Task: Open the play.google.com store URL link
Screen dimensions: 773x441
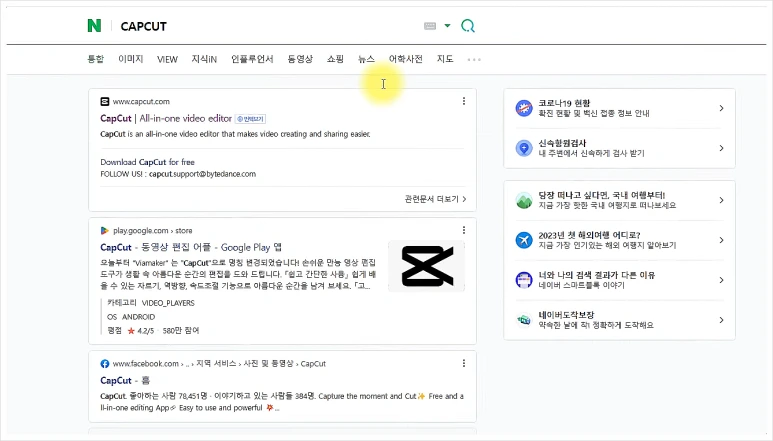Action: pyautogui.click(x=152, y=231)
